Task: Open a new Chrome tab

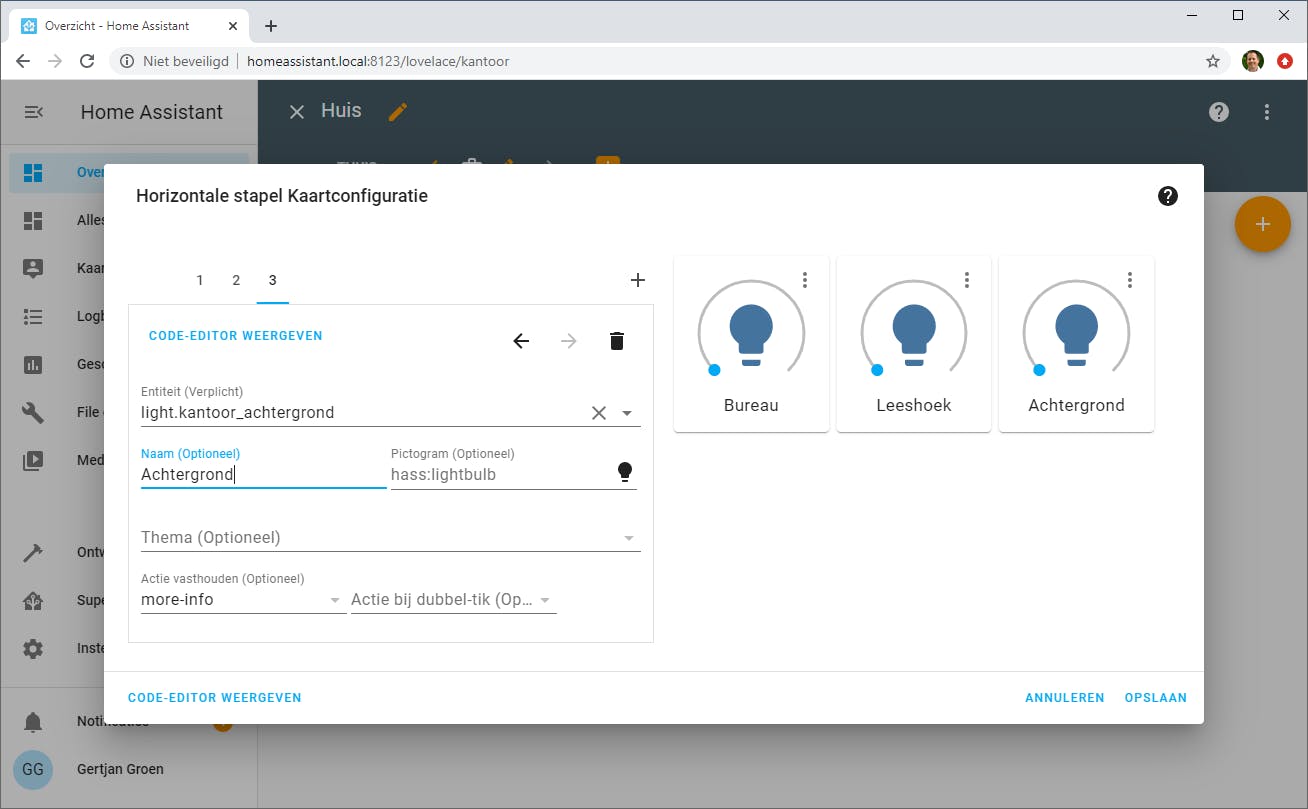Action: pos(271,26)
